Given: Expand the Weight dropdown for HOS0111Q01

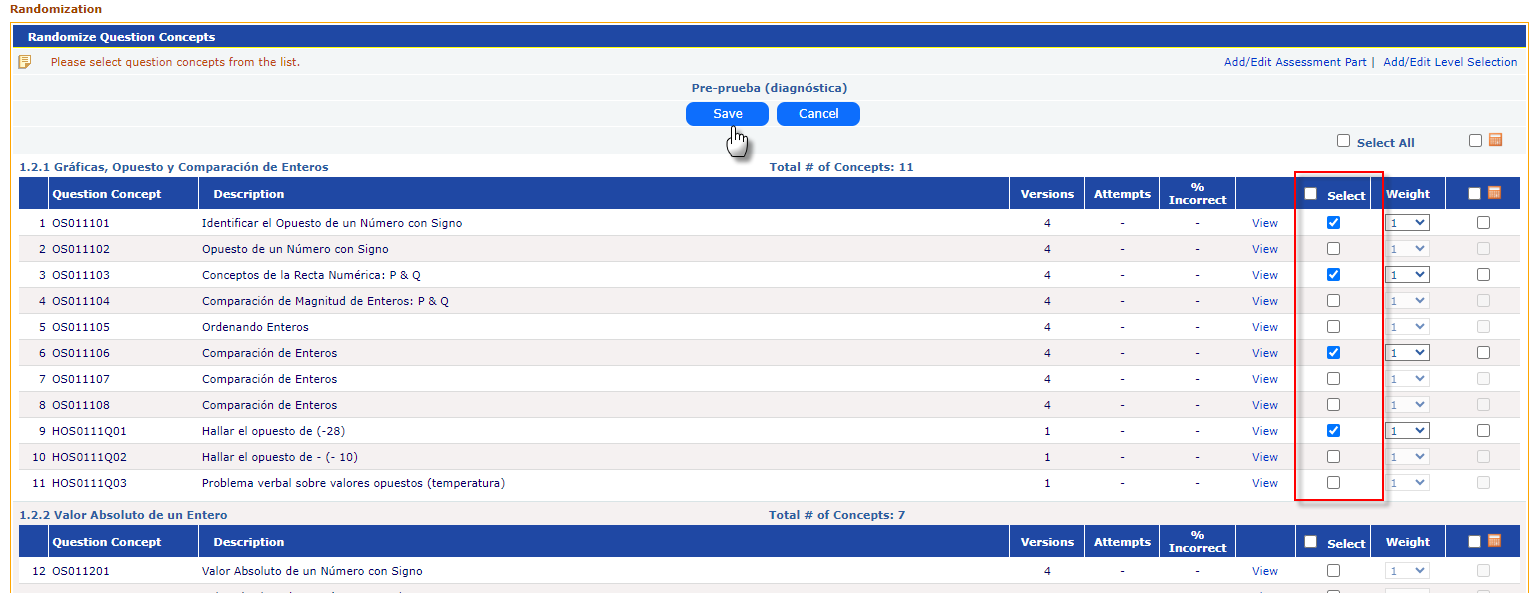Looking at the screenshot, I should 1407,431.
